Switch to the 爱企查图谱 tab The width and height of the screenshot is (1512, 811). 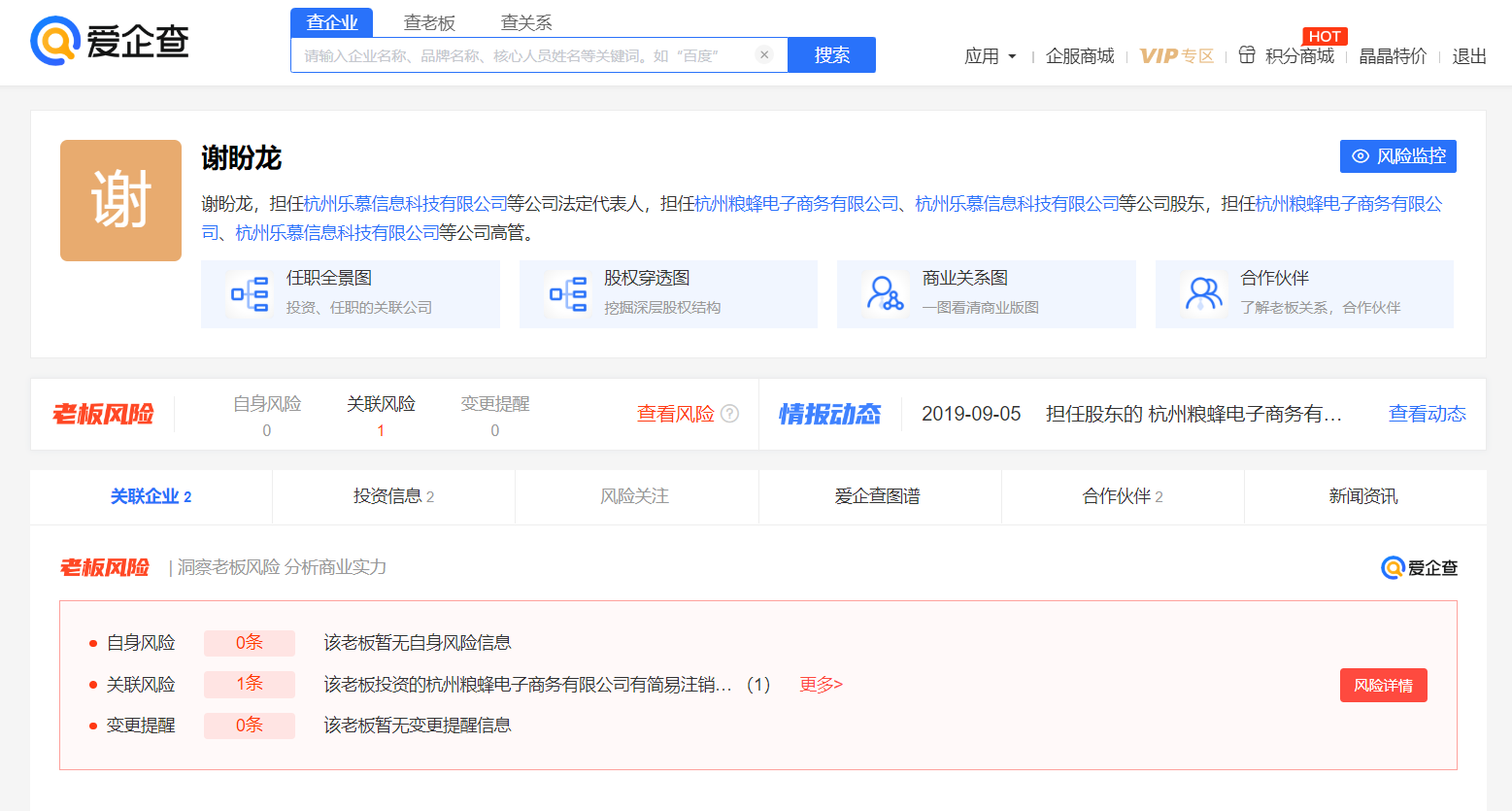pos(878,496)
